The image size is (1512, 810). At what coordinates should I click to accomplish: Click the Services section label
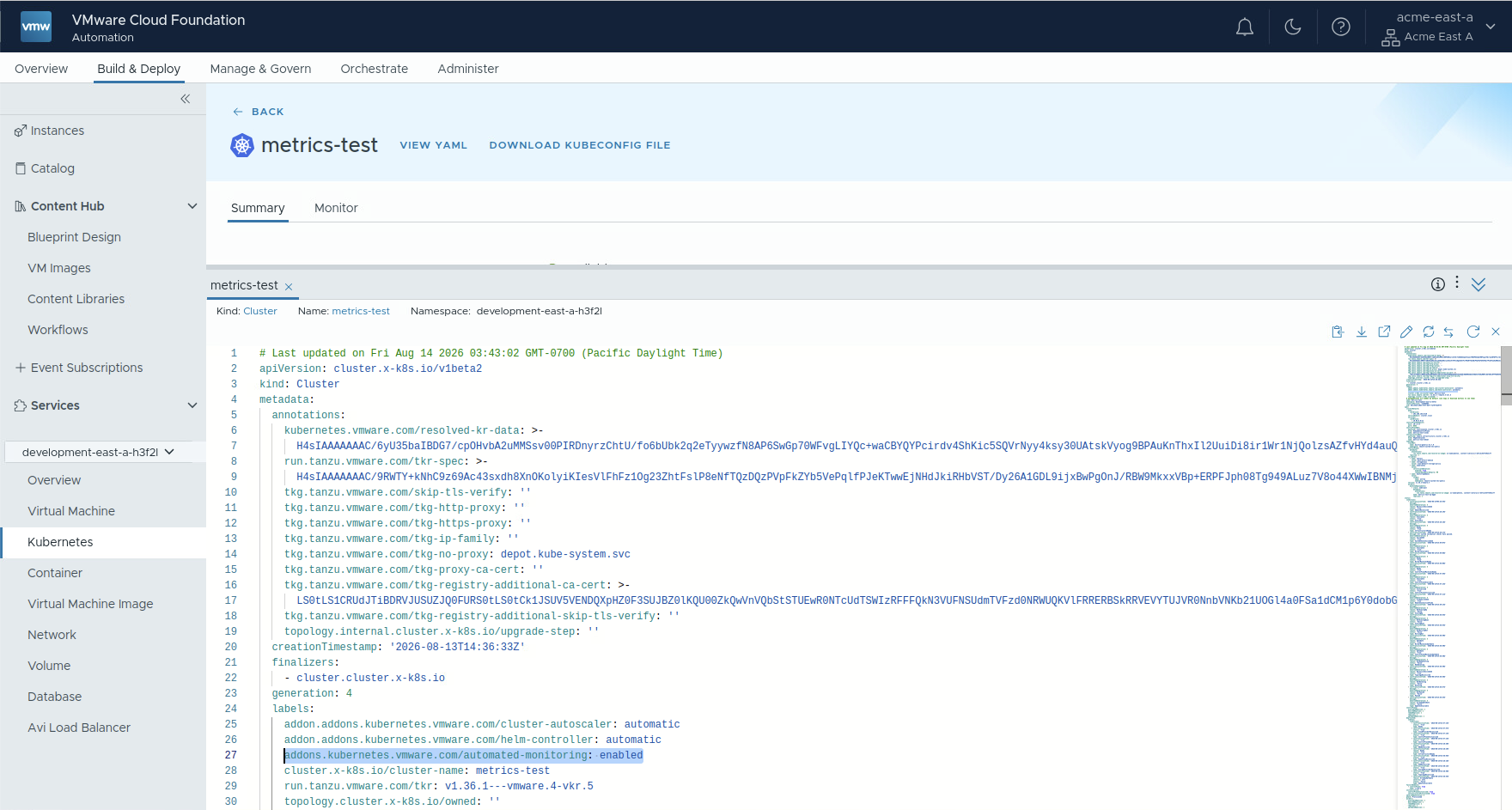pyautogui.click(x=55, y=405)
